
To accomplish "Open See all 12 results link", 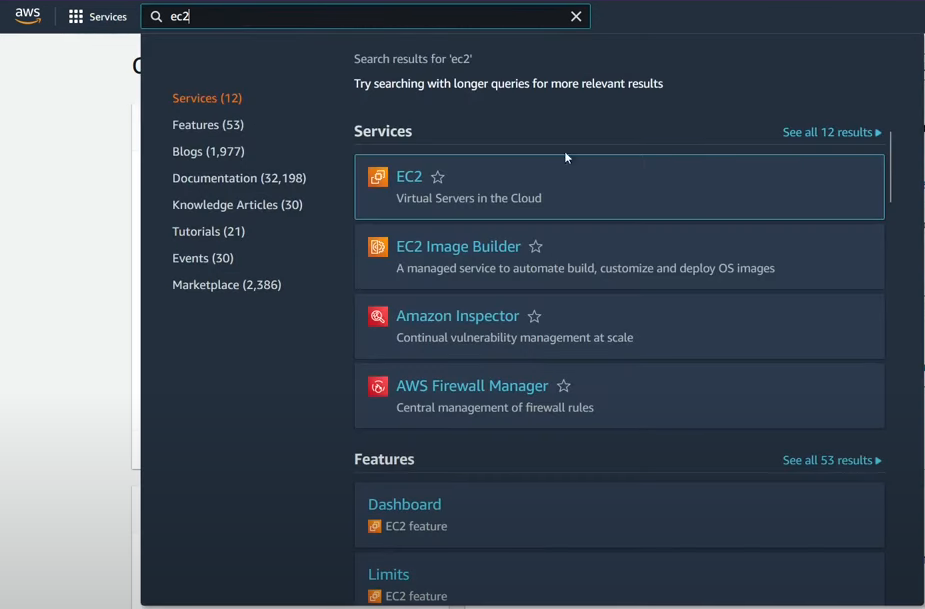I will coord(832,132).
